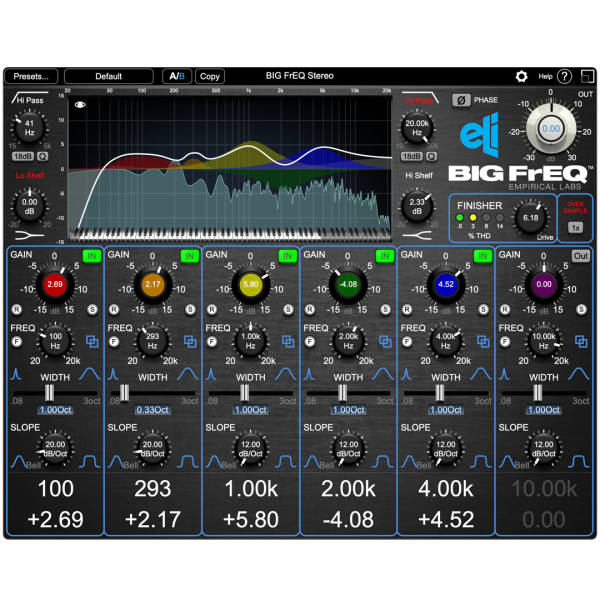This screenshot has width=600, height=600.
Task: Click the window resize icon in top bar
Action: 587,77
